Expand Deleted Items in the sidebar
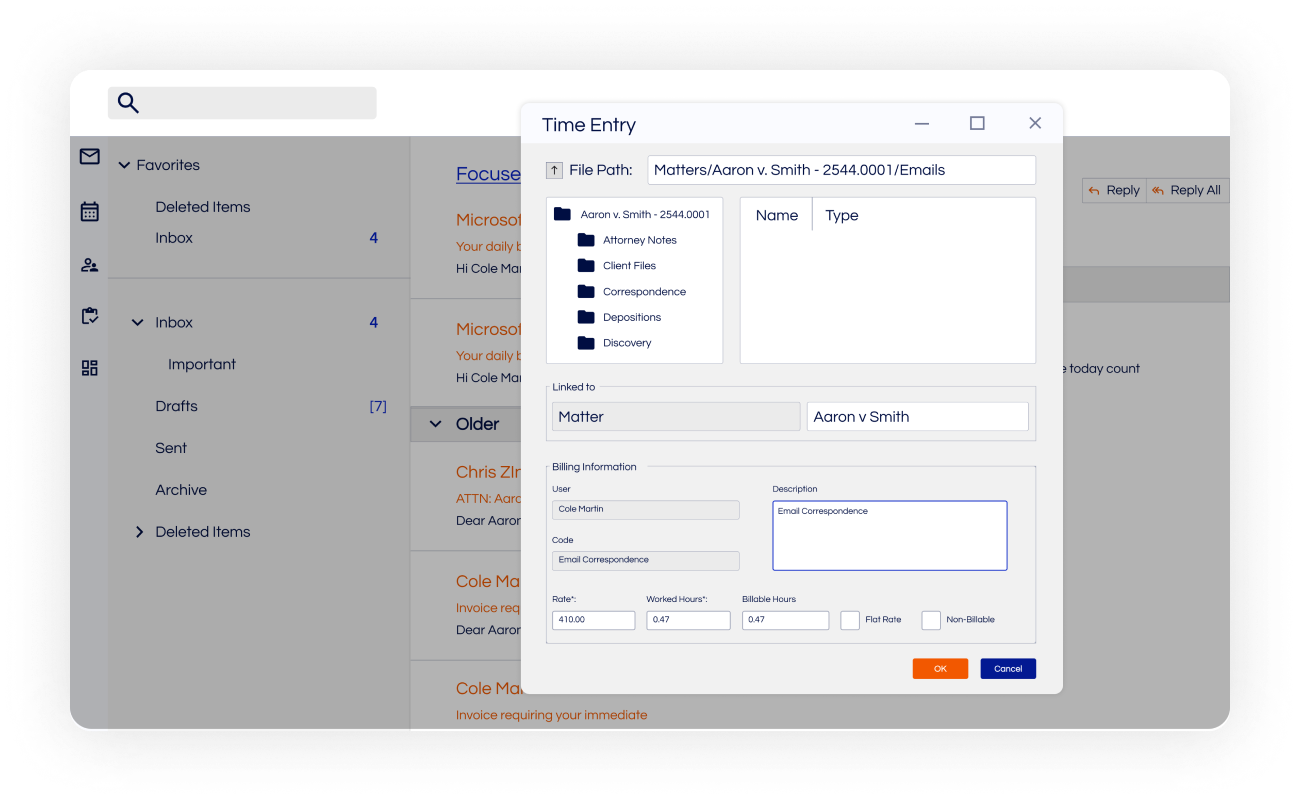 click(139, 531)
